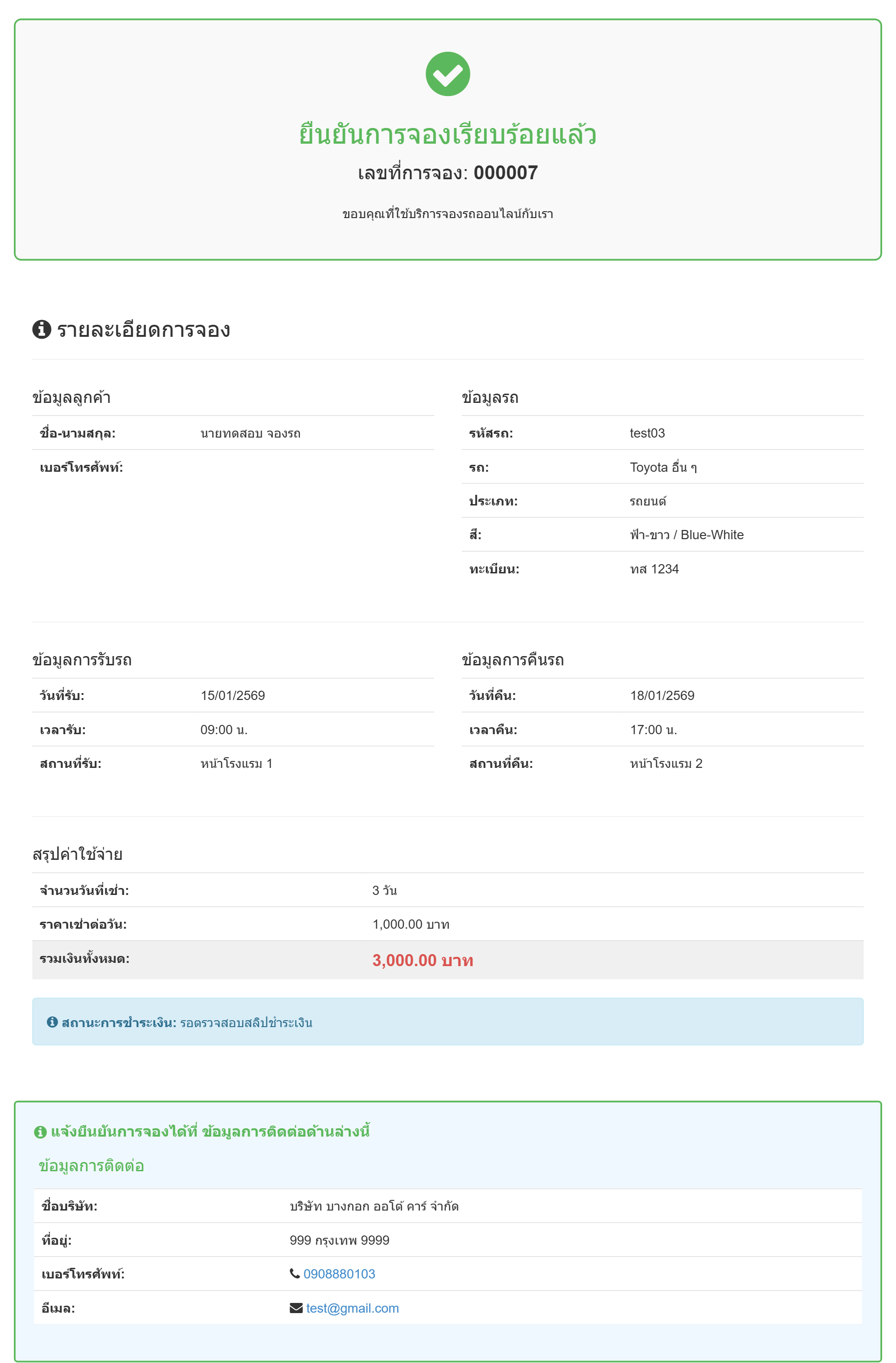Image resolution: width=896 pixels, height=1363 pixels.
Task: Click return date 18/01/2569
Action: 662,695
